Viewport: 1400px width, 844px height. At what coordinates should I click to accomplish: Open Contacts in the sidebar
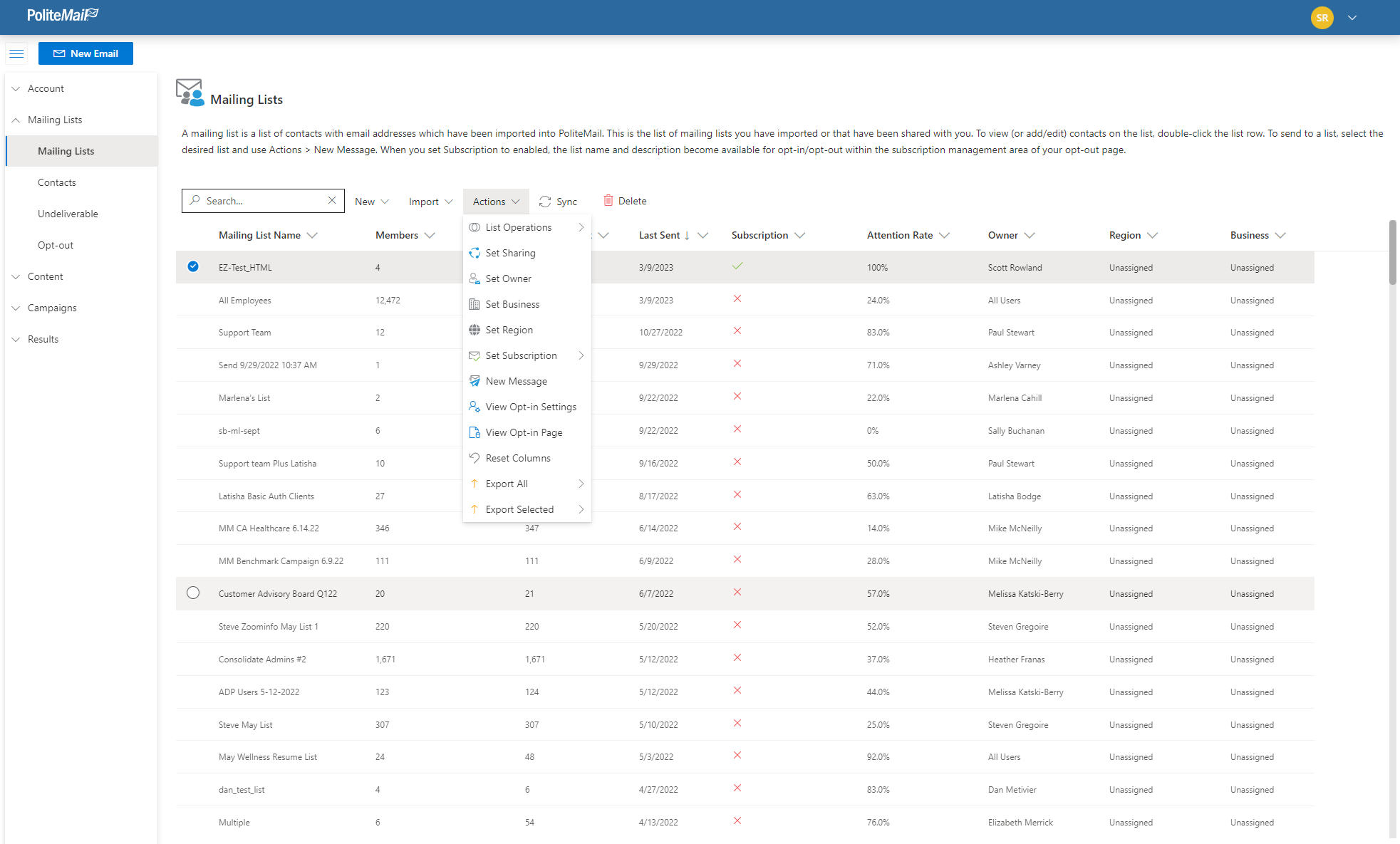57,182
